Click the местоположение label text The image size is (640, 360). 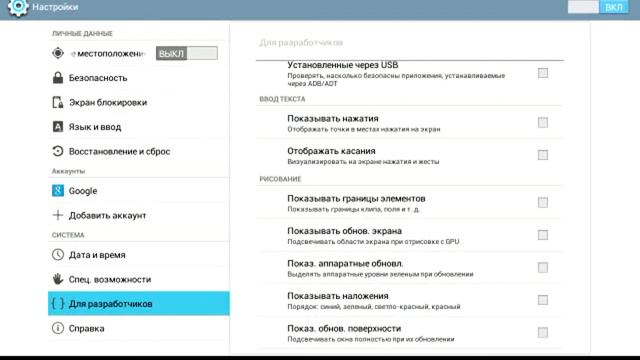pos(108,53)
